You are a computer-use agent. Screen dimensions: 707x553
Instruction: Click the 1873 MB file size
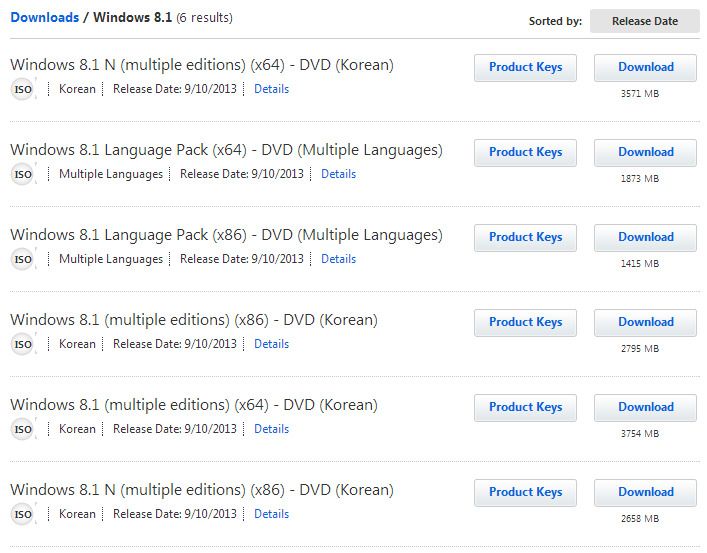(640, 179)
